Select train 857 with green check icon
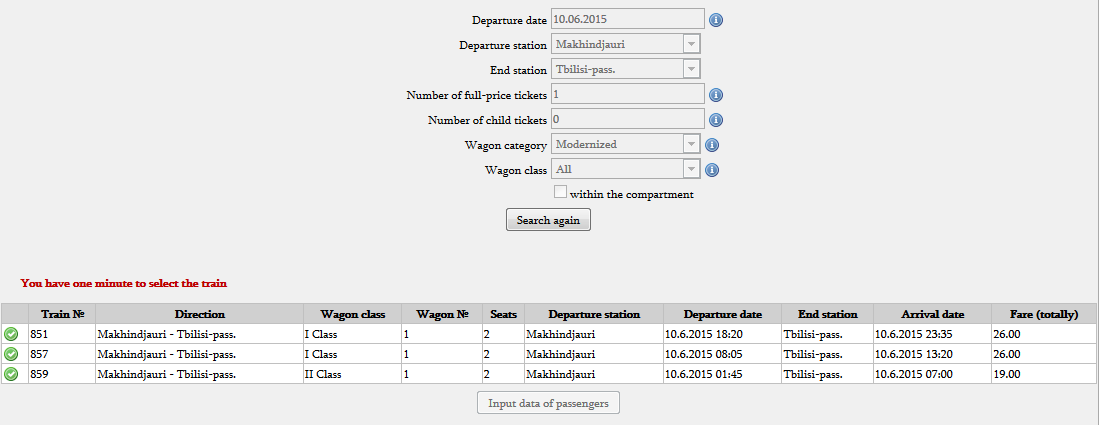1099x425 pixels. click(11, 354)
